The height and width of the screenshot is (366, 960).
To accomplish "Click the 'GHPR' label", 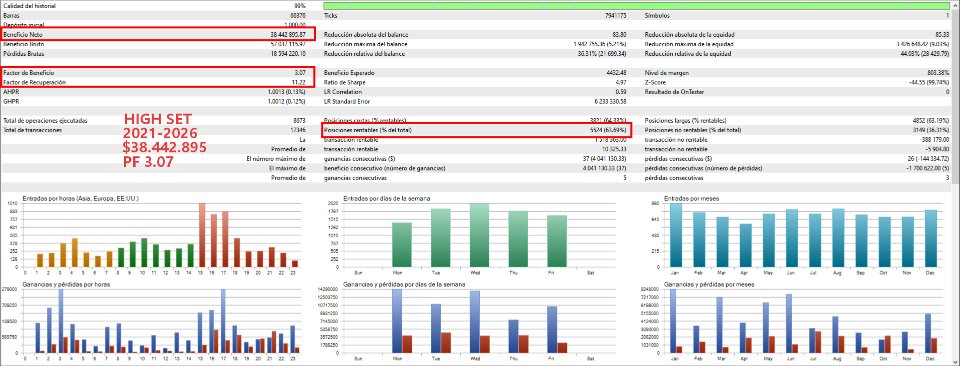I will [x=11, y=101].
